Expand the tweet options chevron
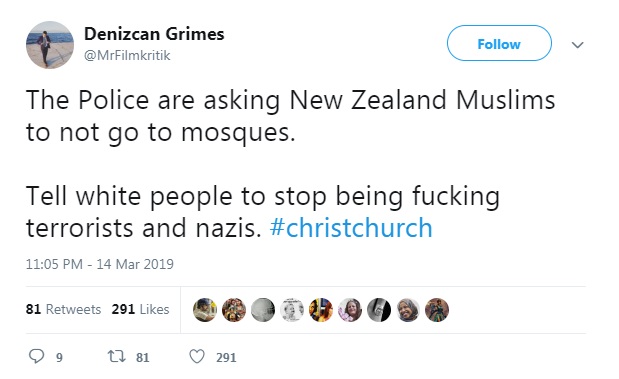Image resolution: width=619 pixels, height=379 pixels. (x=578, y=45)
